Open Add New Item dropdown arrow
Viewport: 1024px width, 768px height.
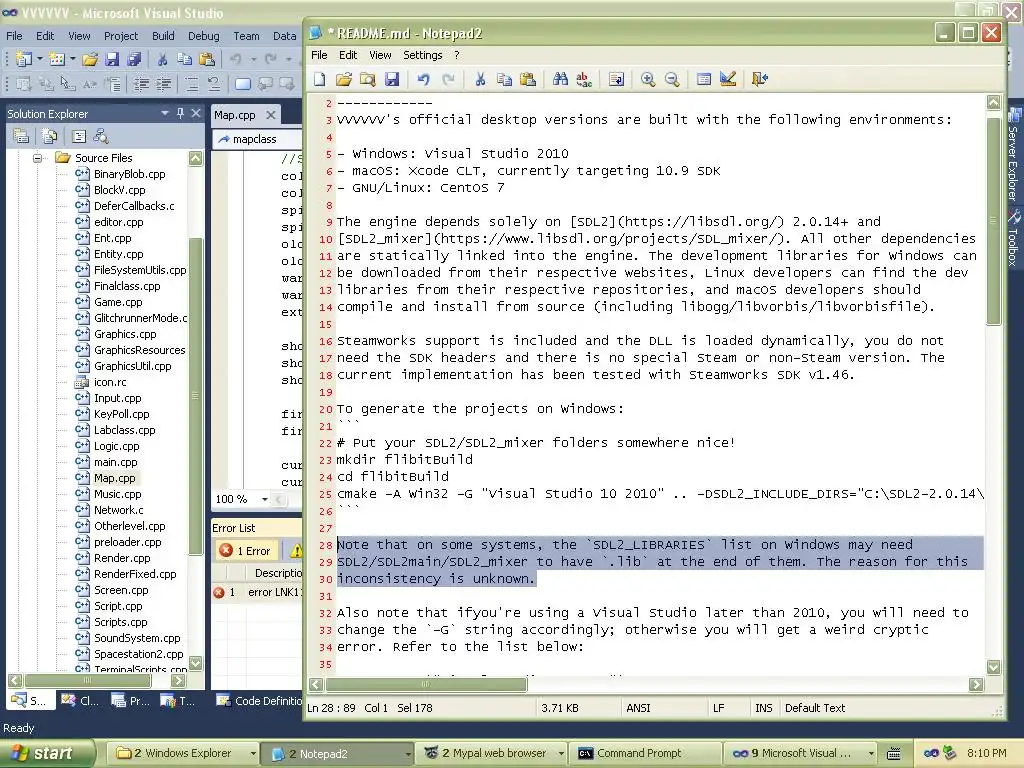(72, 59)
